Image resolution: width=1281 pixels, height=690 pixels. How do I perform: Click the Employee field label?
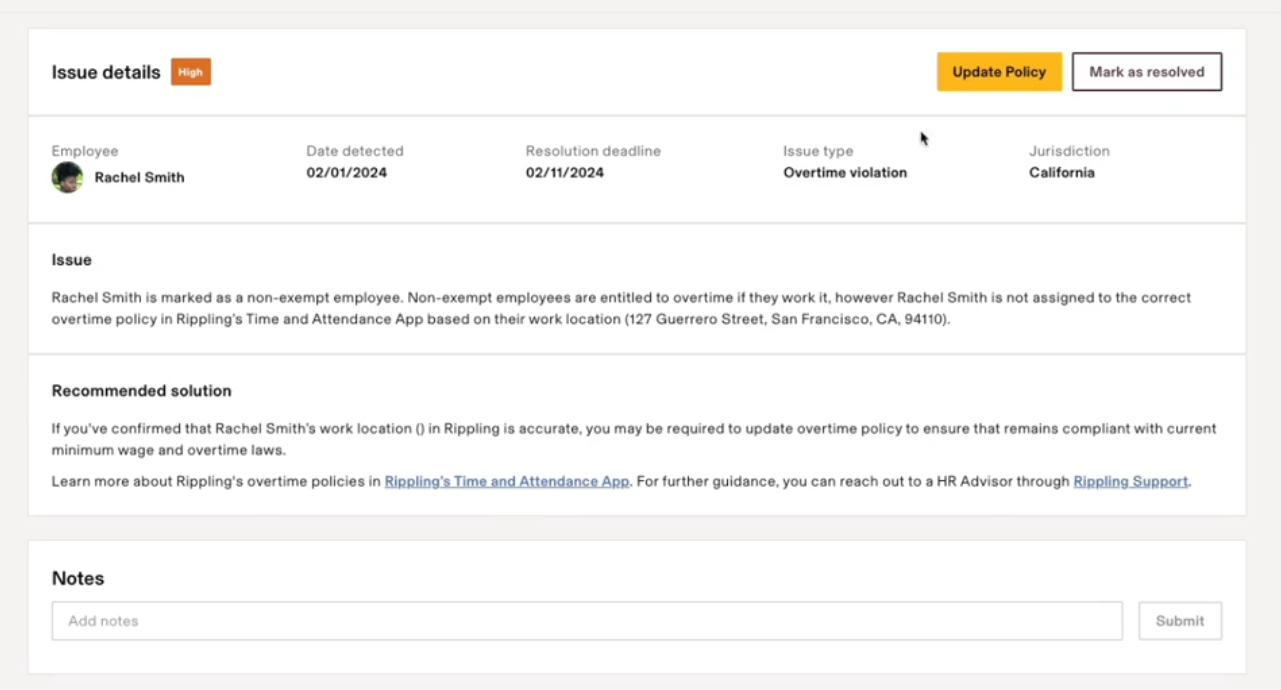tap(85, 151)
